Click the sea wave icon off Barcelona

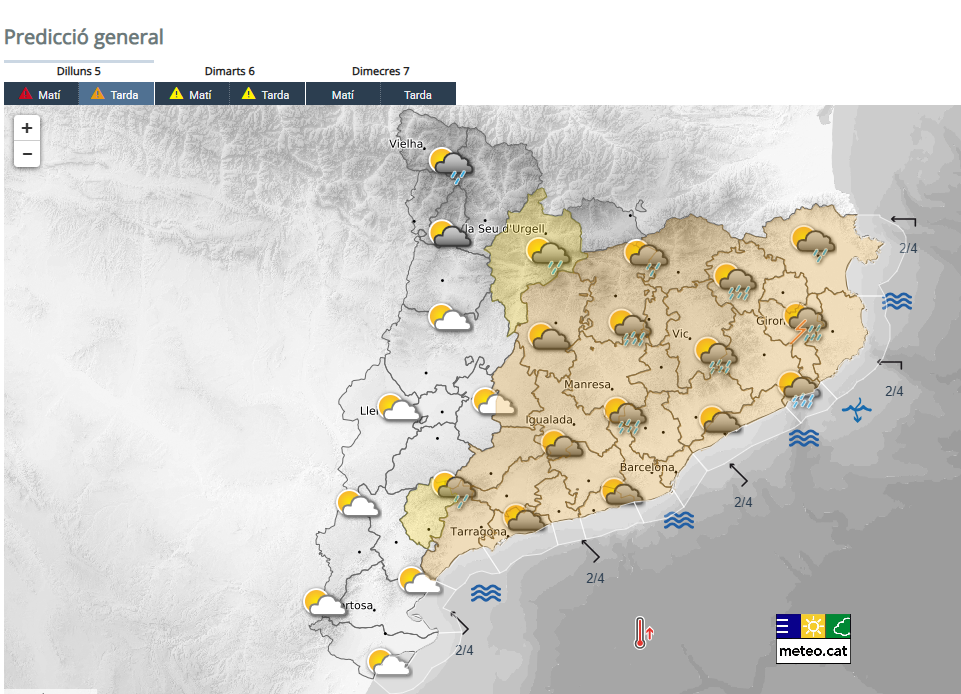tap(679, 520)
